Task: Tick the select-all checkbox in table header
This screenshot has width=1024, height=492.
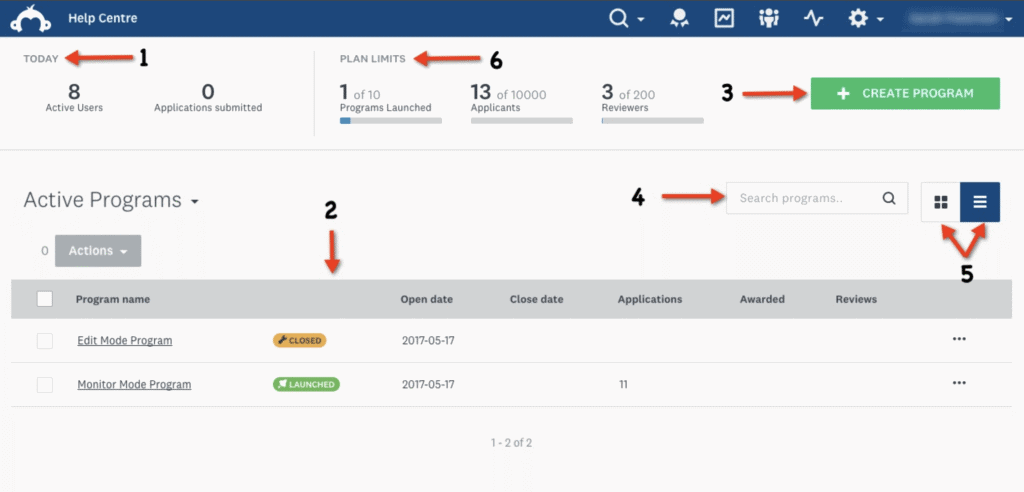Action: pos(44,298)
